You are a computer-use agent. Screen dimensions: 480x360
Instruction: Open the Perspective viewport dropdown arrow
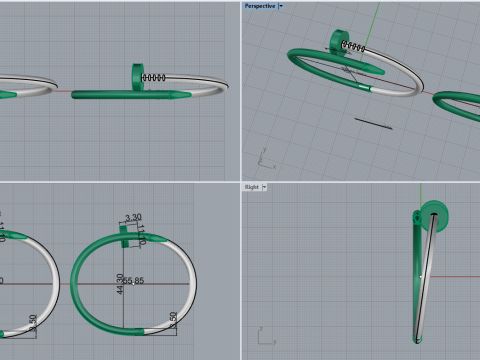coord(281,6)
